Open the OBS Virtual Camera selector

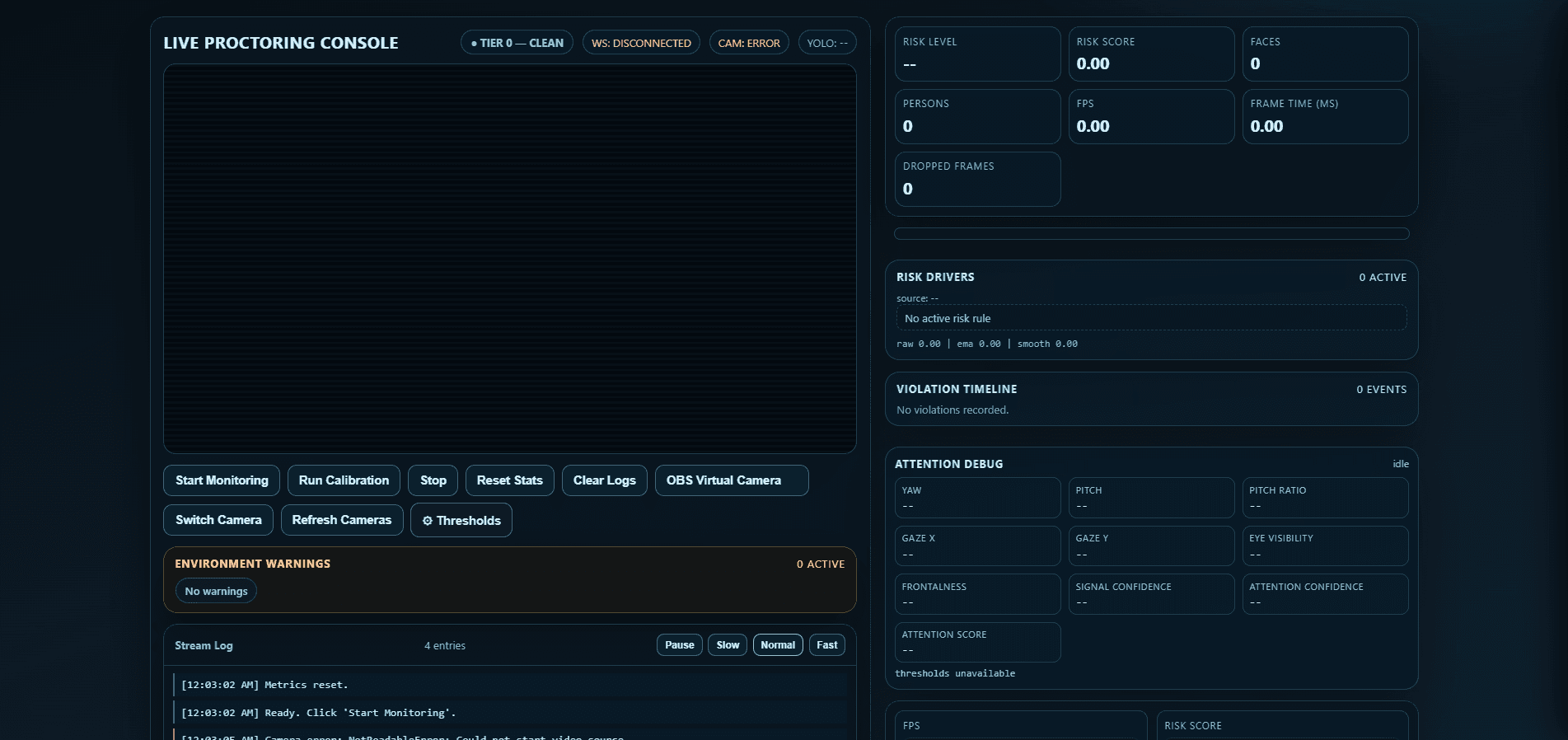tap(732, 480)
